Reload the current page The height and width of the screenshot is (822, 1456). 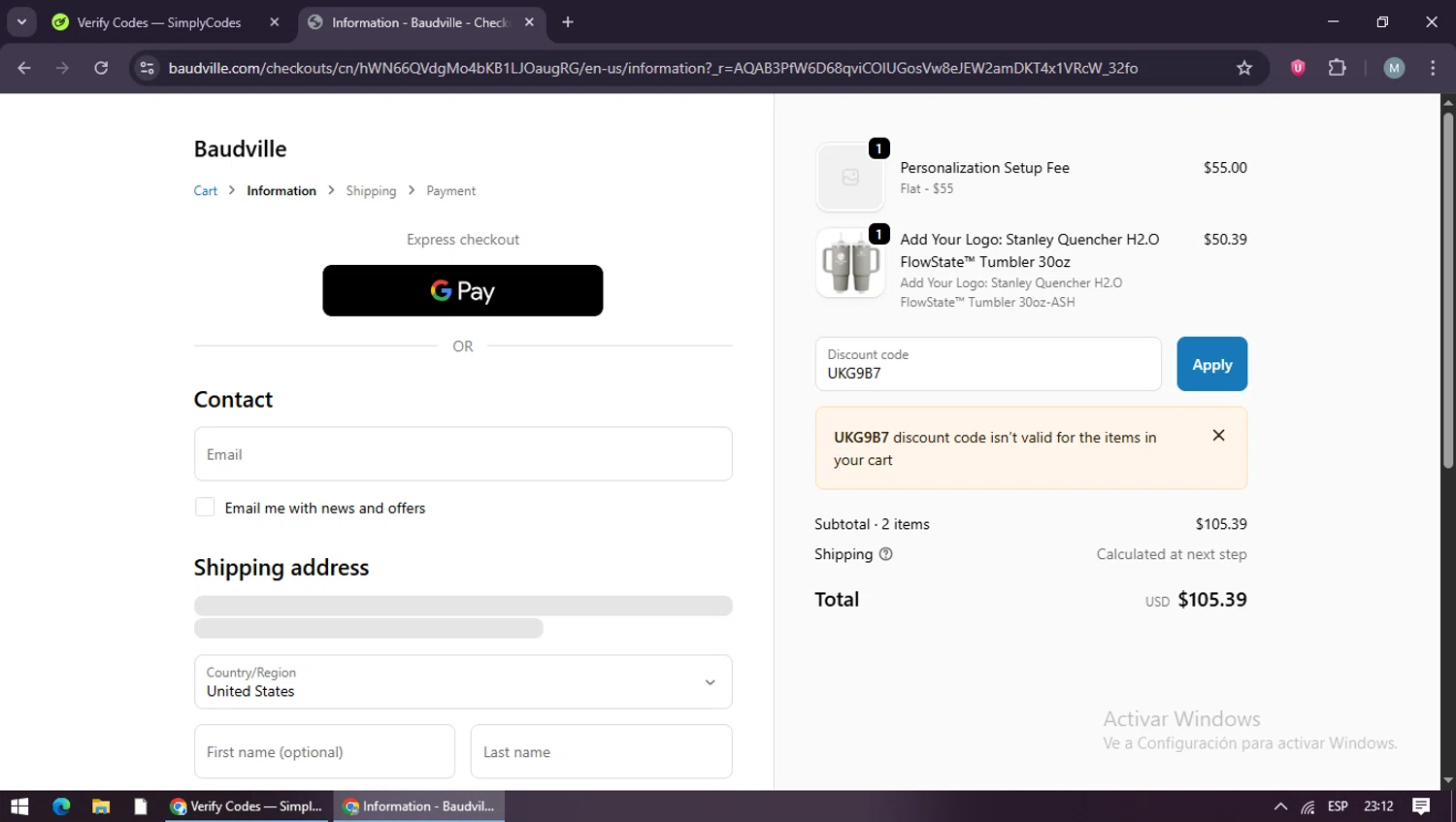[x=101, y=68]
